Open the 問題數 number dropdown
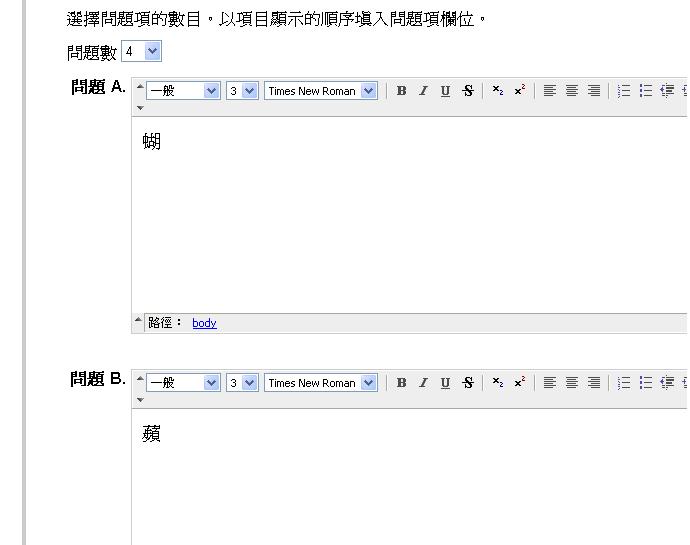The width and height of the screenshot is (690, 545). pyautogui.click(x=141, y=51)
